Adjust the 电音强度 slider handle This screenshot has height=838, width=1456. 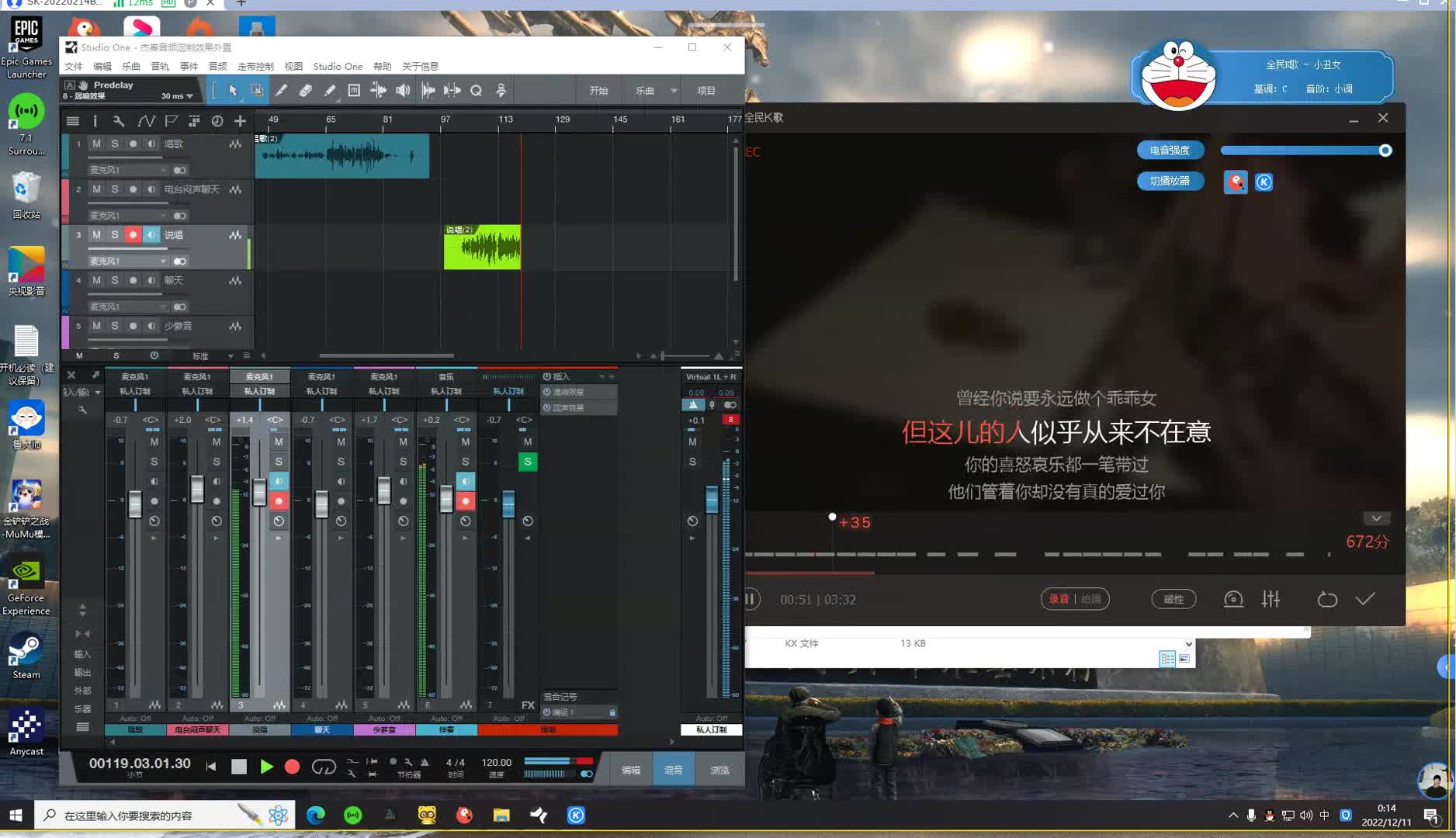tap(1385, 151)
